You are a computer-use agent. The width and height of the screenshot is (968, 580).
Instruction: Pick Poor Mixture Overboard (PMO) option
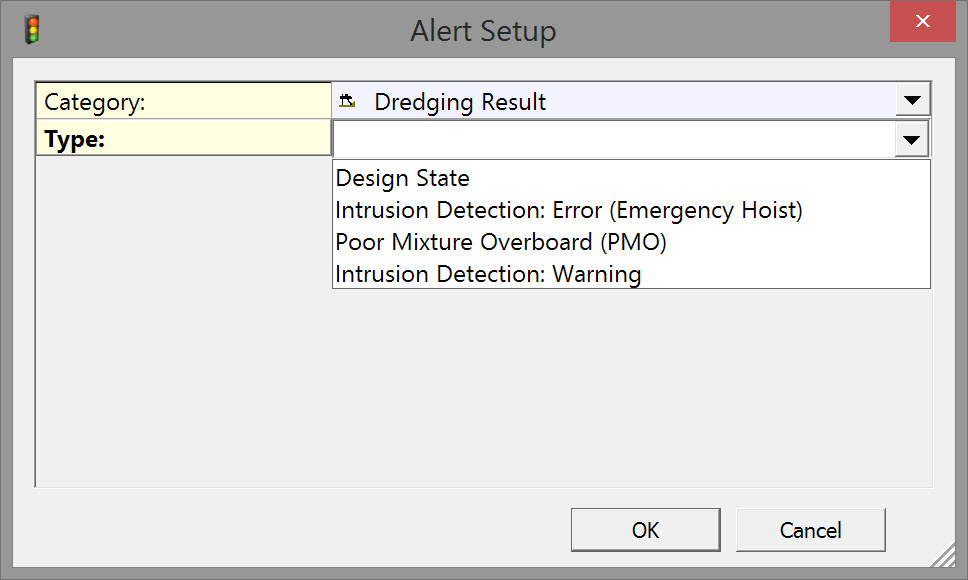coord(501,242)
